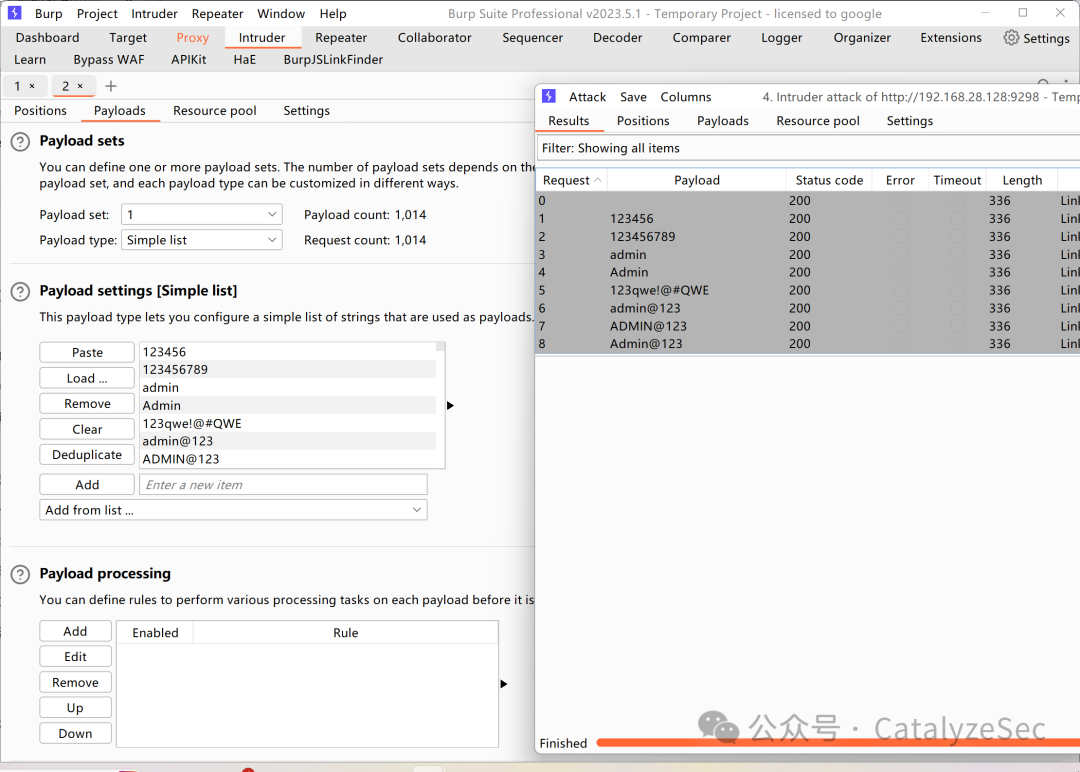Toggle Timeout checkbox for 123456789 row
This screenshot has height=772, width=1080.
coord(957,236)
